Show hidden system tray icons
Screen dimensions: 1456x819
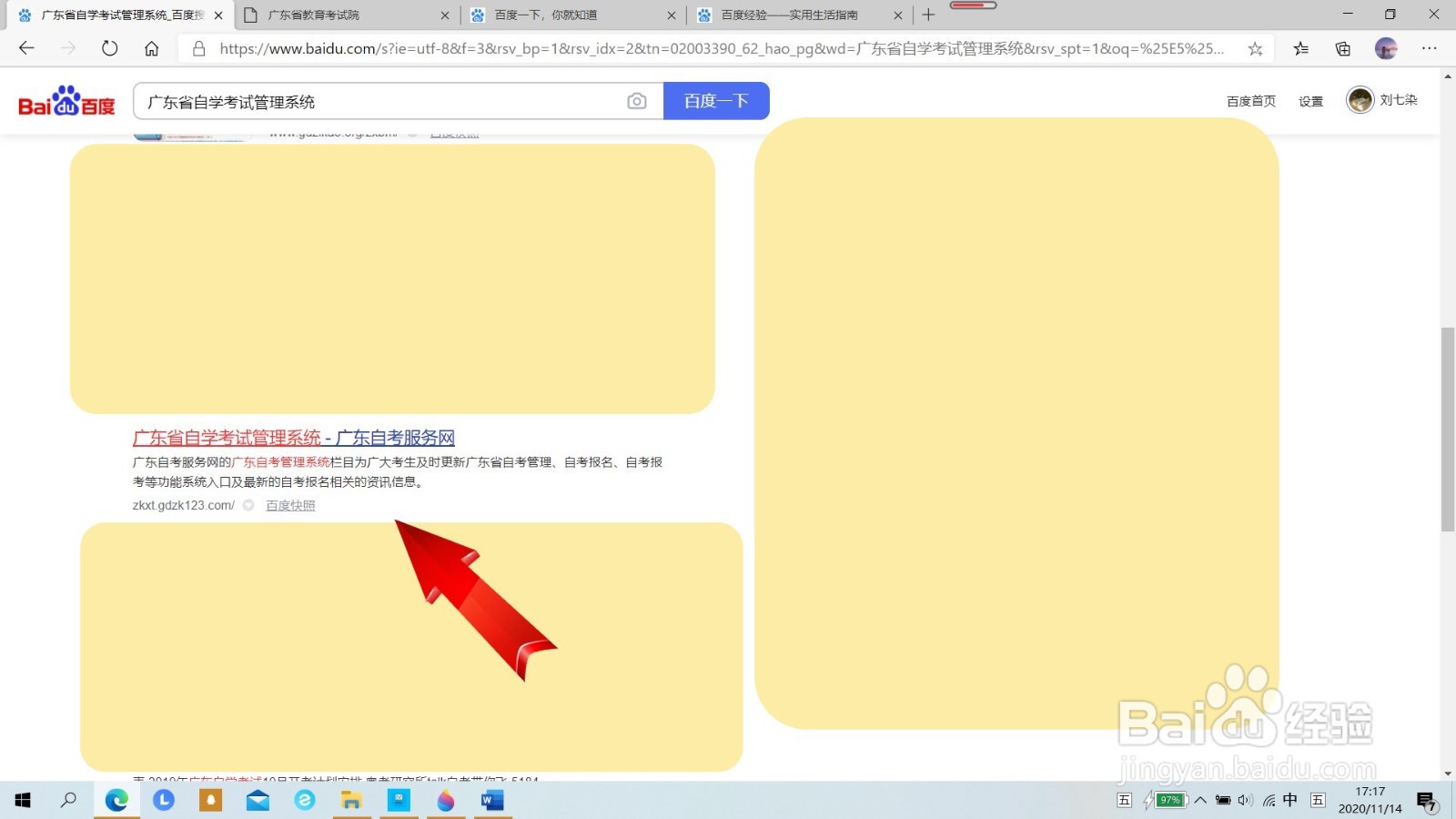(1200, 800)
